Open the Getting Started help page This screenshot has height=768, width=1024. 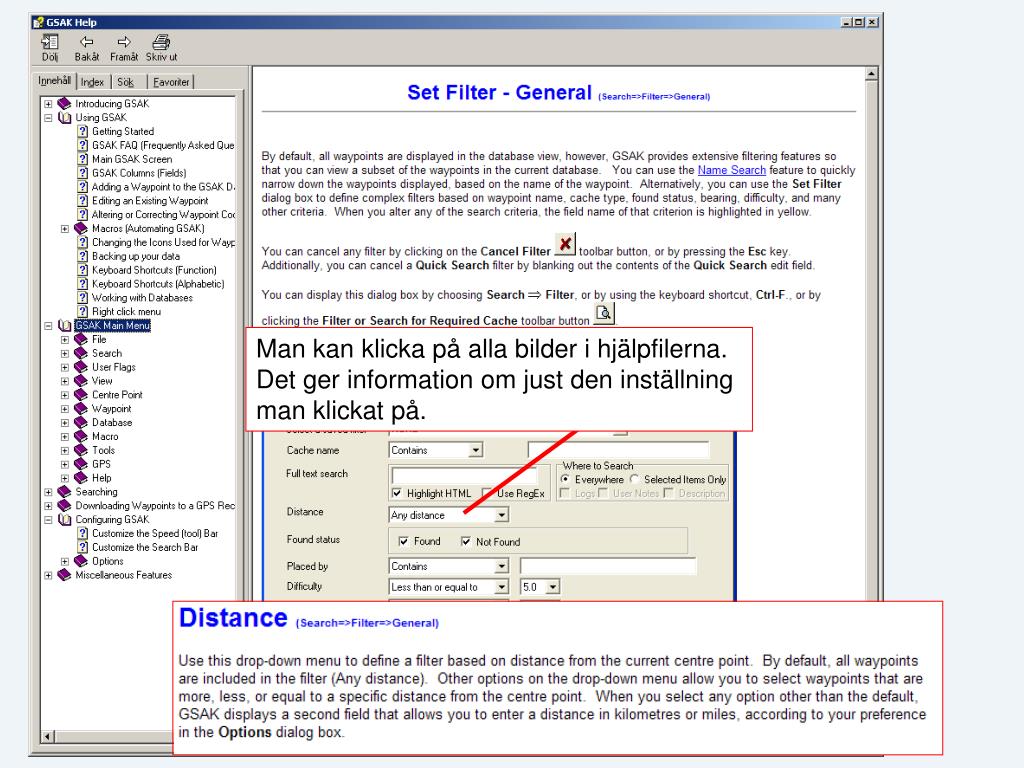click(123, 131)
